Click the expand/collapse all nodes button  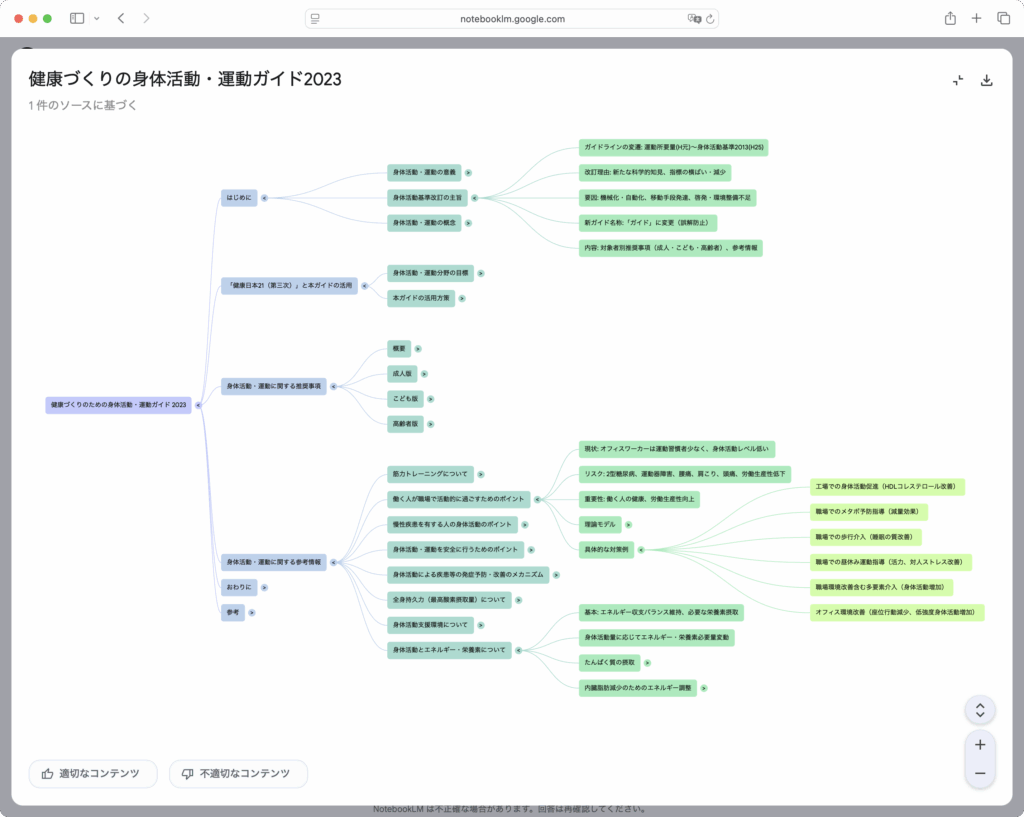pyautogui.click(x=980, y=710)
